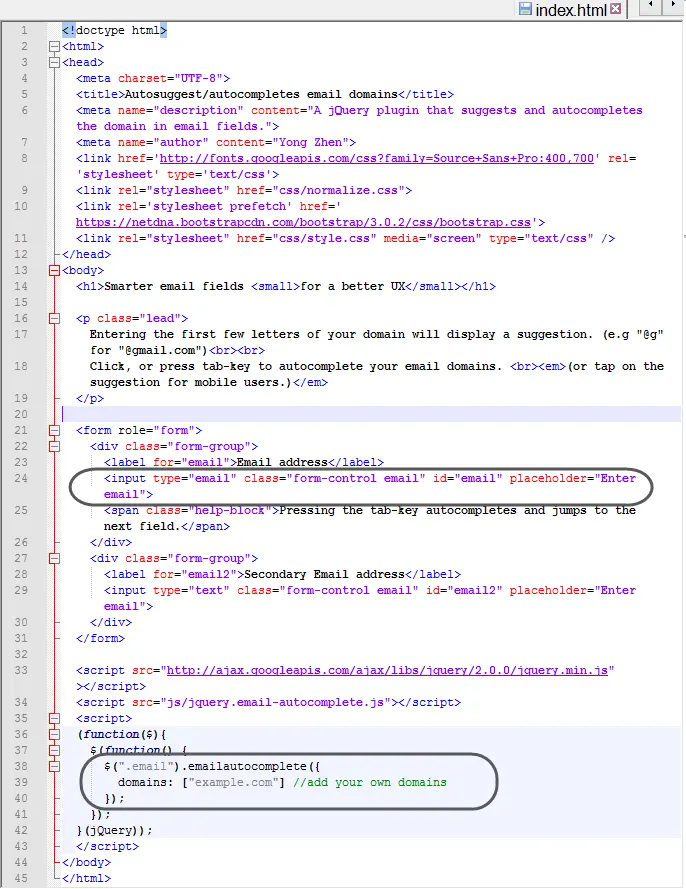Viewport: 686px width, 889px height.
Task: Click the right tab-scroll arrow
Action: tap(673, 5)
